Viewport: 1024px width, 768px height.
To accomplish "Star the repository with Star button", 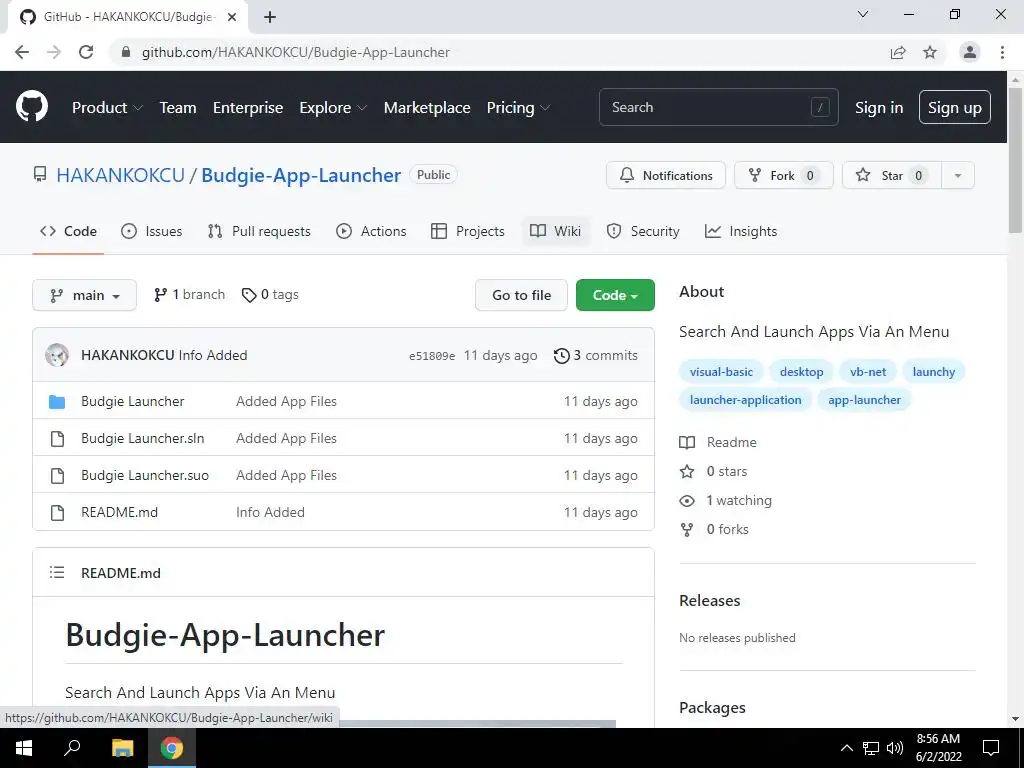I will point(892,175).
